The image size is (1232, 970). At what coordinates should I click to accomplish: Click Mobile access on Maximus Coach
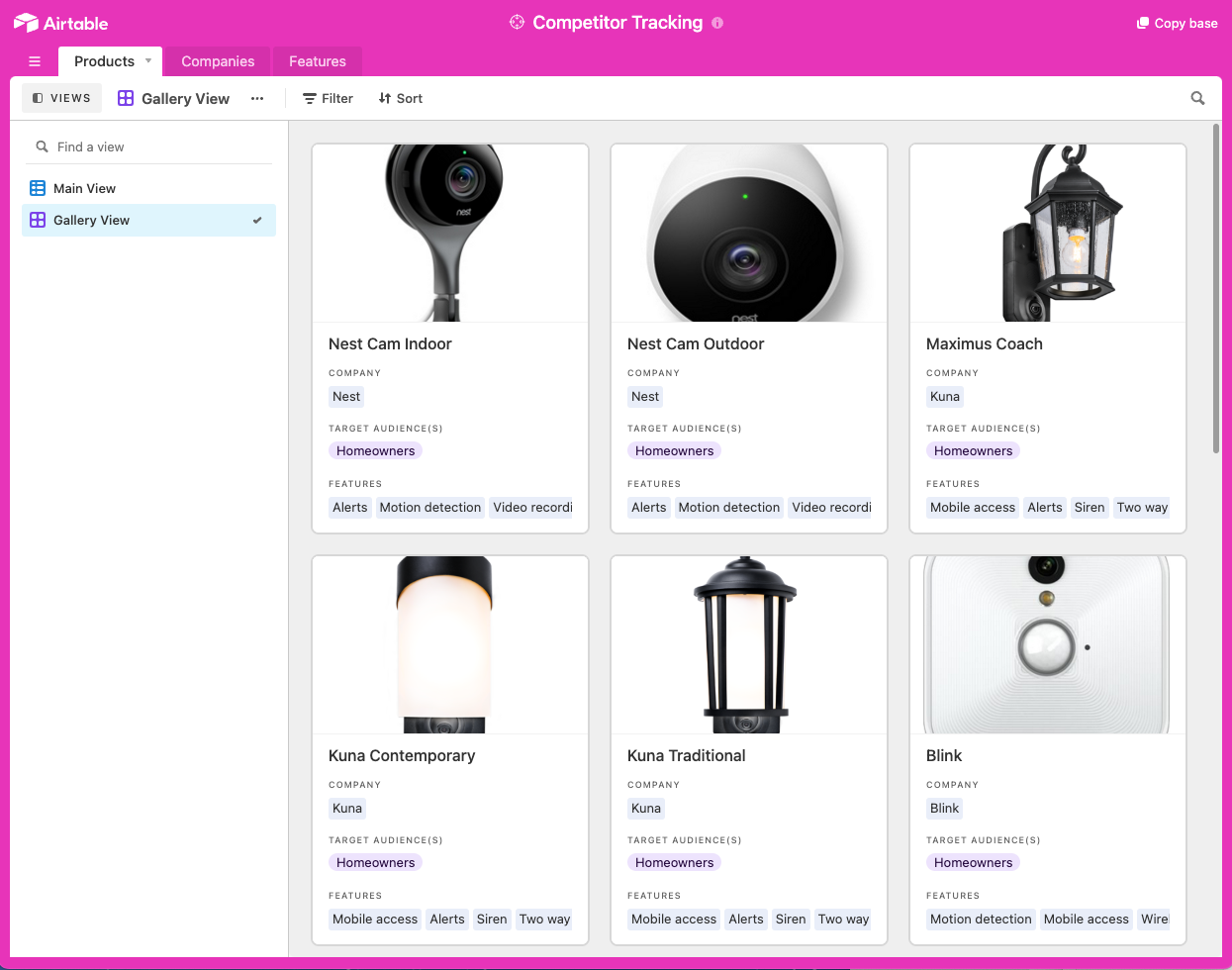click(973, 507)
